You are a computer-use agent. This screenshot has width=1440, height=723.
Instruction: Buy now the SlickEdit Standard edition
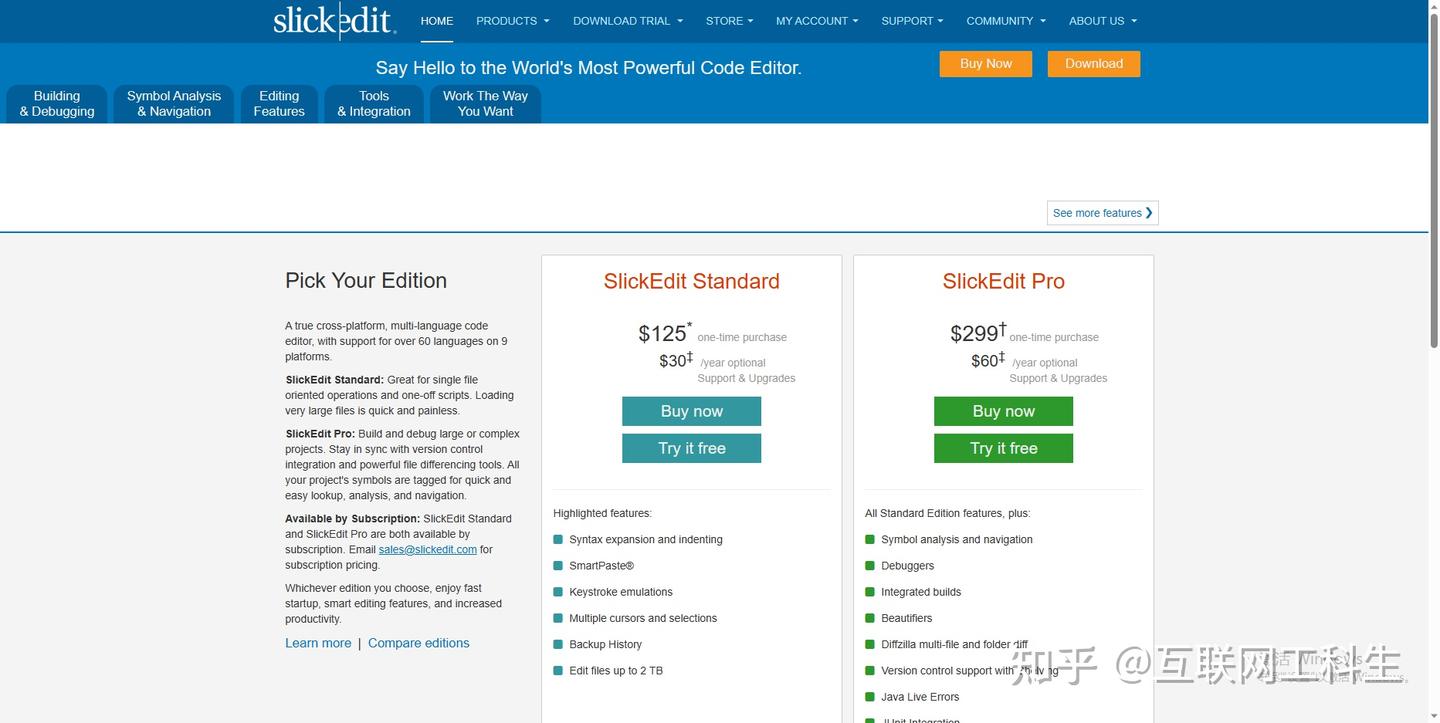pyautogui.click(x=691, y=411)
